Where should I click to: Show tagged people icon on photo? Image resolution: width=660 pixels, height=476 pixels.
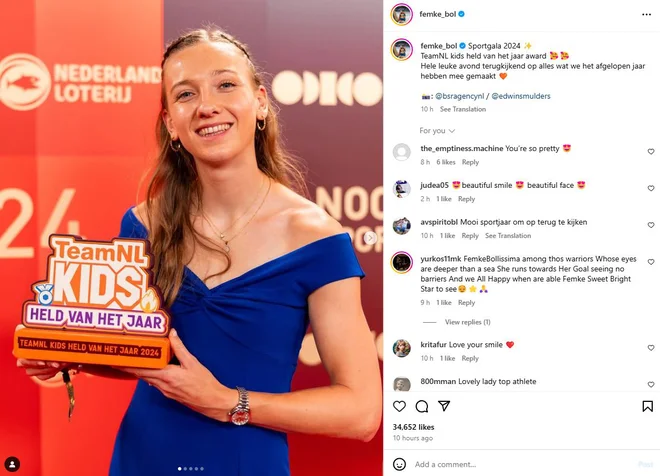click(x=12, y=464)
